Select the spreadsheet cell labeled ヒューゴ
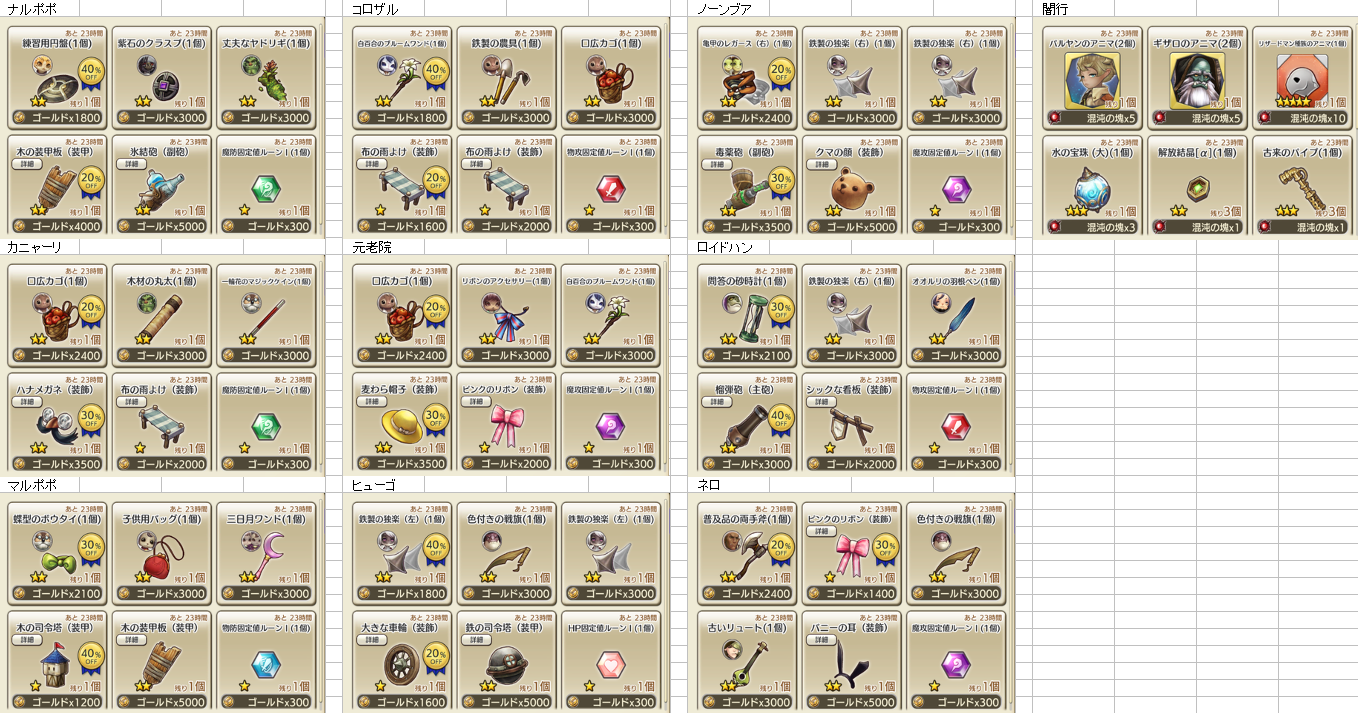The width and height of the screenshot is (1358, 713). coord(373,485)
